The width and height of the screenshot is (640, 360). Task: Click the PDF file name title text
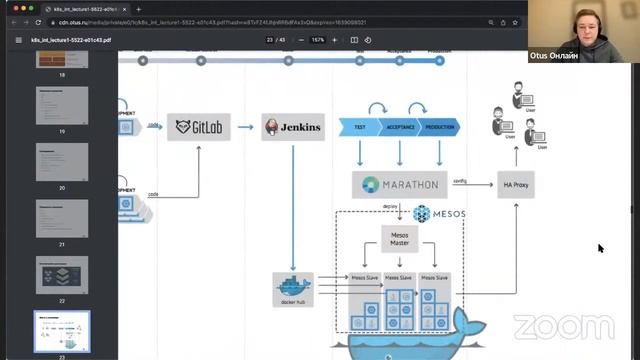(x=71, y=40)
